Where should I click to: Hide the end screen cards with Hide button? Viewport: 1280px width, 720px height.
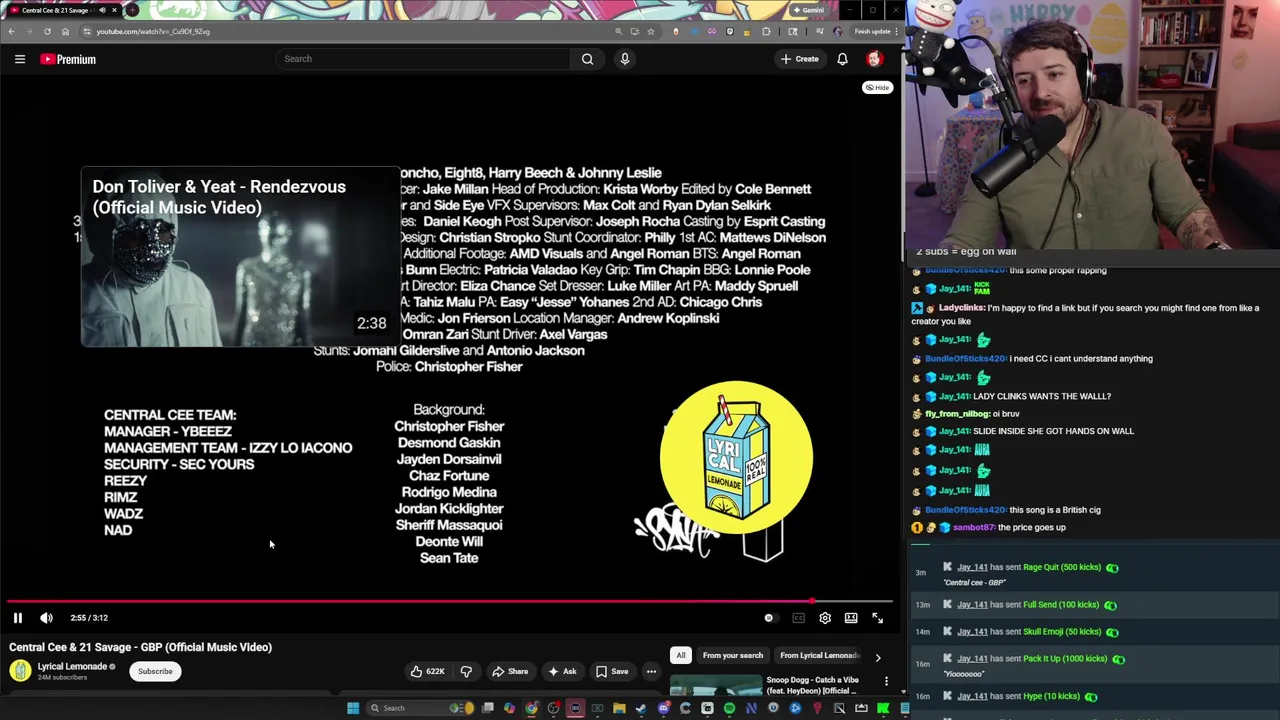877,88
